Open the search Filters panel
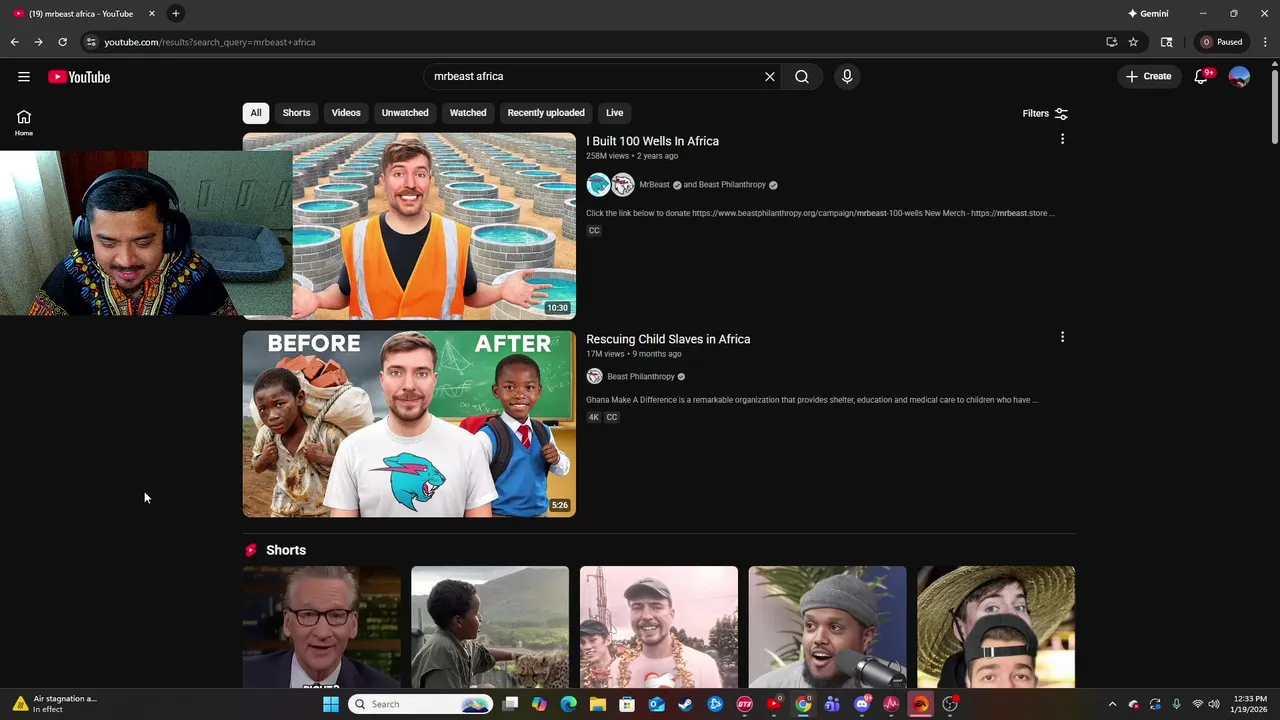The image size is (1280, 720). [1045, 114]
